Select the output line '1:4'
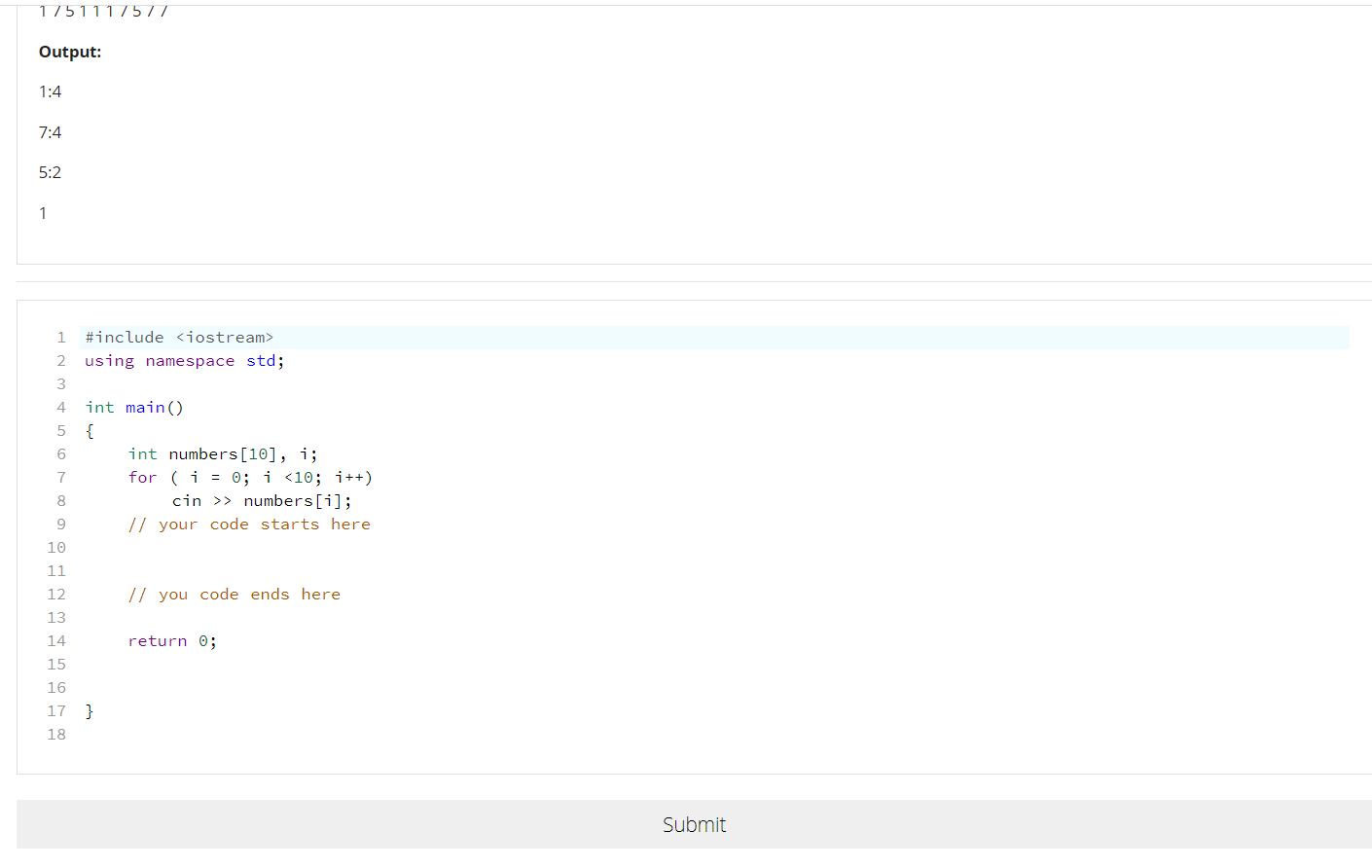Viewport: 1372px width, 868px height. pos(50,90)
